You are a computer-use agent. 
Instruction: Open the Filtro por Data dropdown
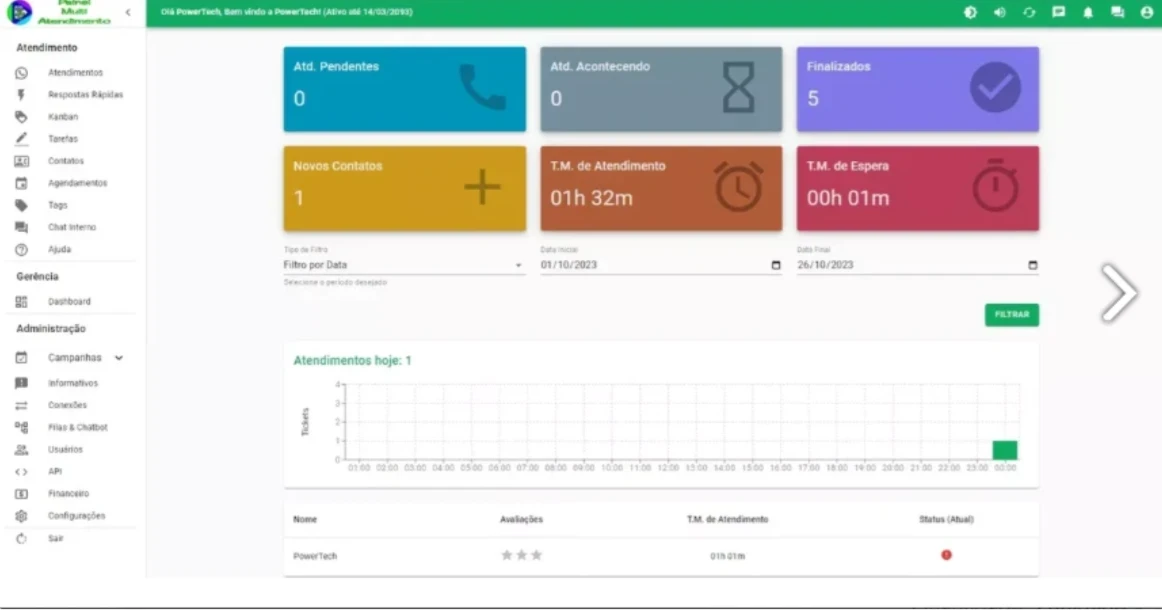tap(518, 266)
